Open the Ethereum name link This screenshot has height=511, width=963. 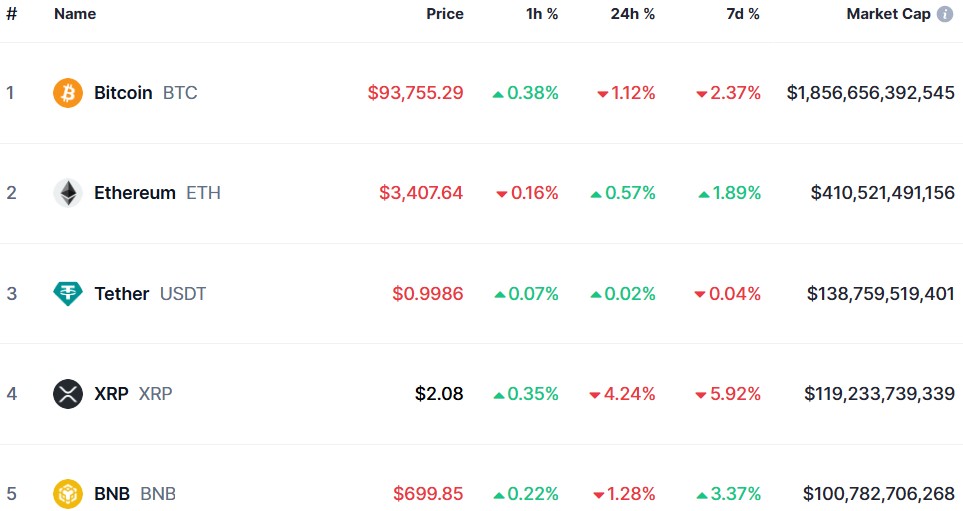coord(135,193)
